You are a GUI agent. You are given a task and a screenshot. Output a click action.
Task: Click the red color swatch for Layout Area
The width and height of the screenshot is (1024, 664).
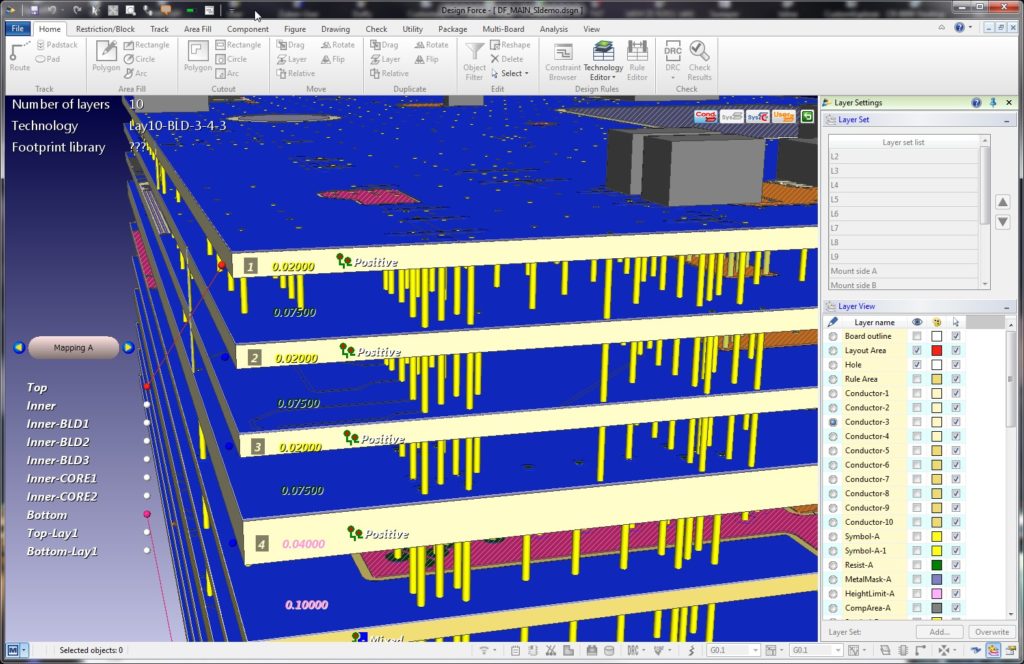(x=937, y=351)
